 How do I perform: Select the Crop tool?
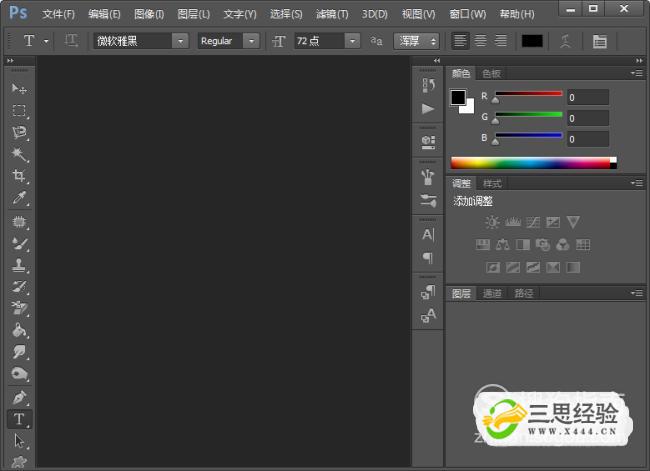point(19,176)
